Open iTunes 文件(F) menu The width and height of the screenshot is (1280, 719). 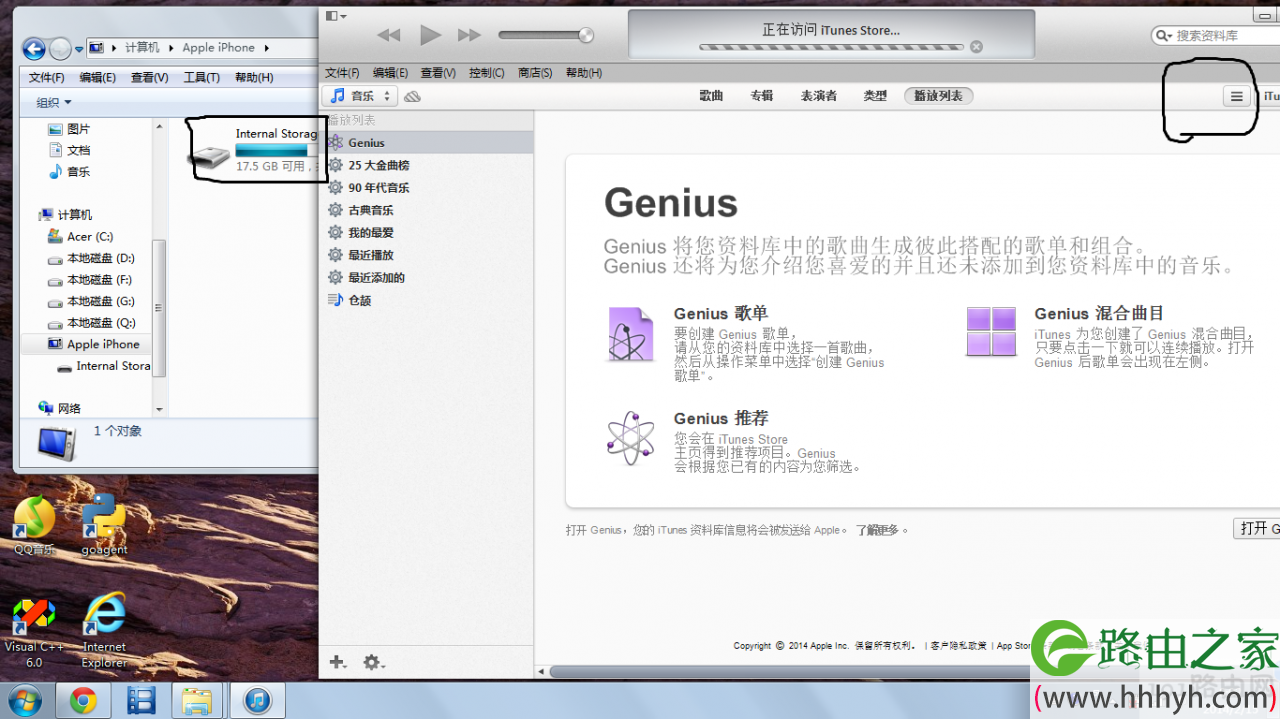(x=342, y=73)
